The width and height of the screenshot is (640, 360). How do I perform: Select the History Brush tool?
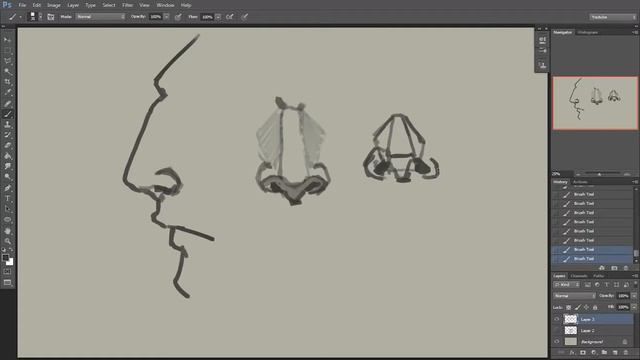click(x=7, y=135)
